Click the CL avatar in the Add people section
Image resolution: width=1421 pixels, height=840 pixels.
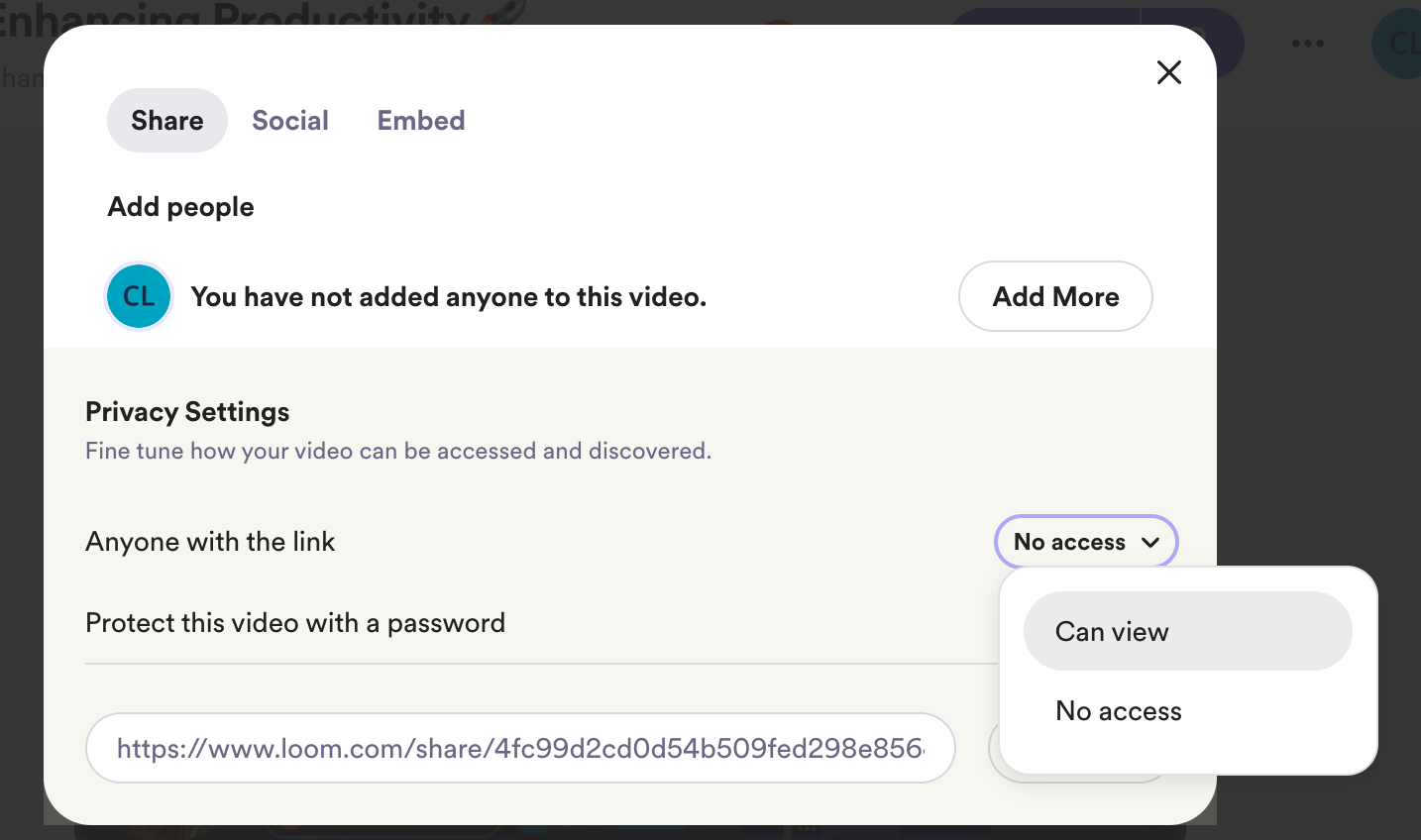tap(138, 295)
